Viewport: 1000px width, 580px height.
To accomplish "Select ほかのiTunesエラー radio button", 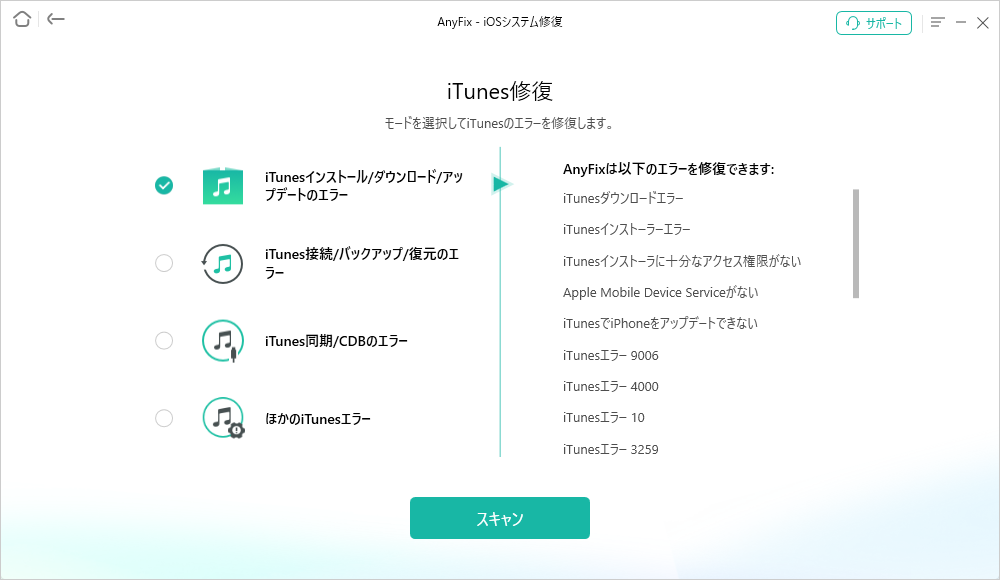I will [x=164, y=419].
